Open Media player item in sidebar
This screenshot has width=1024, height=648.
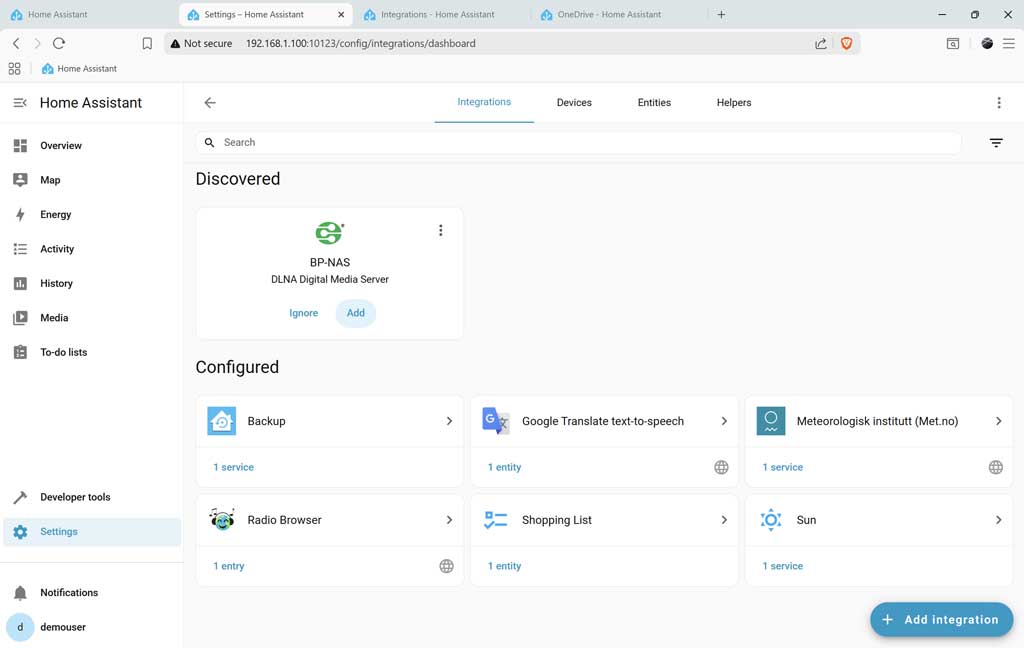tap(91, 317)
